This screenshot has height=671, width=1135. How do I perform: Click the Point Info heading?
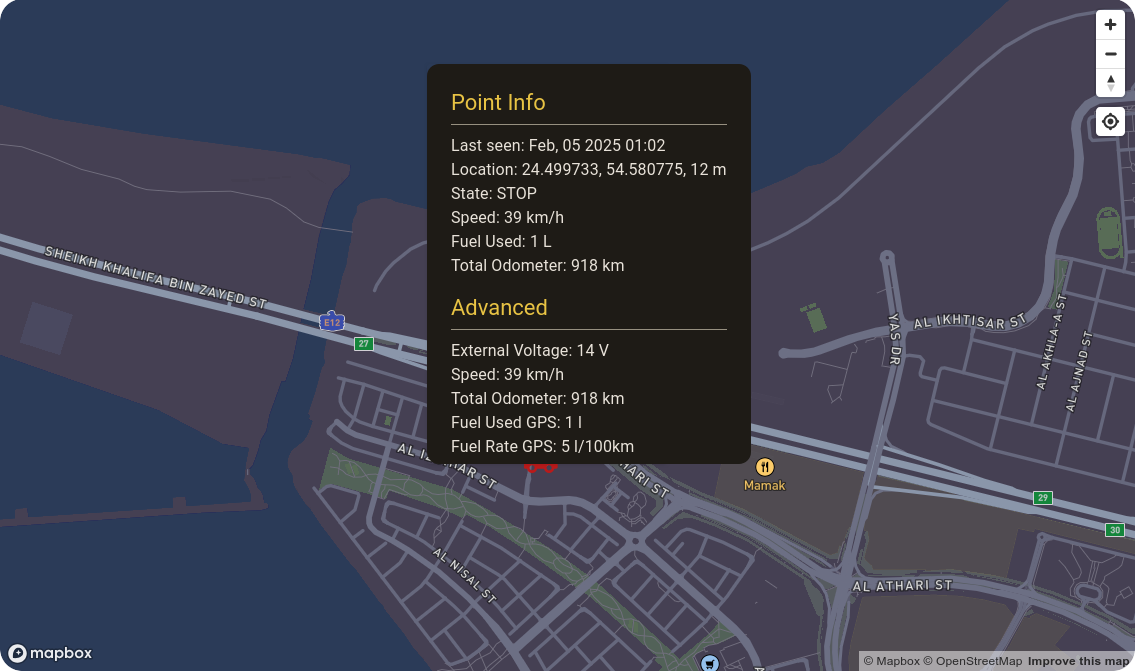point(498,102)
